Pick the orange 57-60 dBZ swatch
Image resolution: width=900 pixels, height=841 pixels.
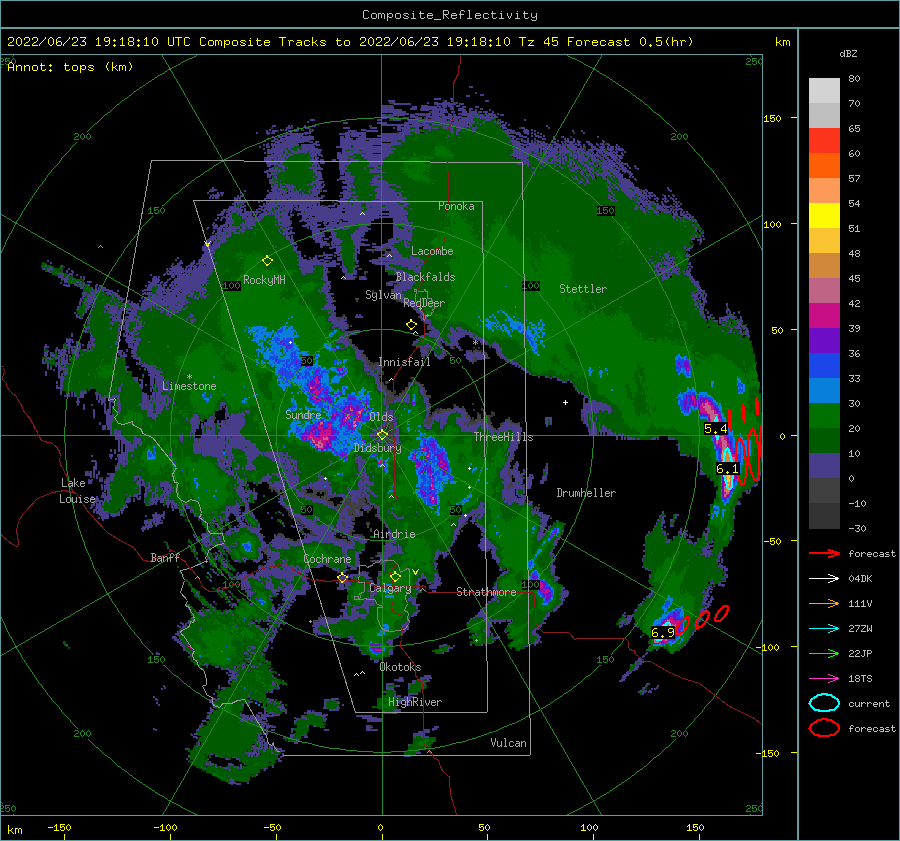824,165
